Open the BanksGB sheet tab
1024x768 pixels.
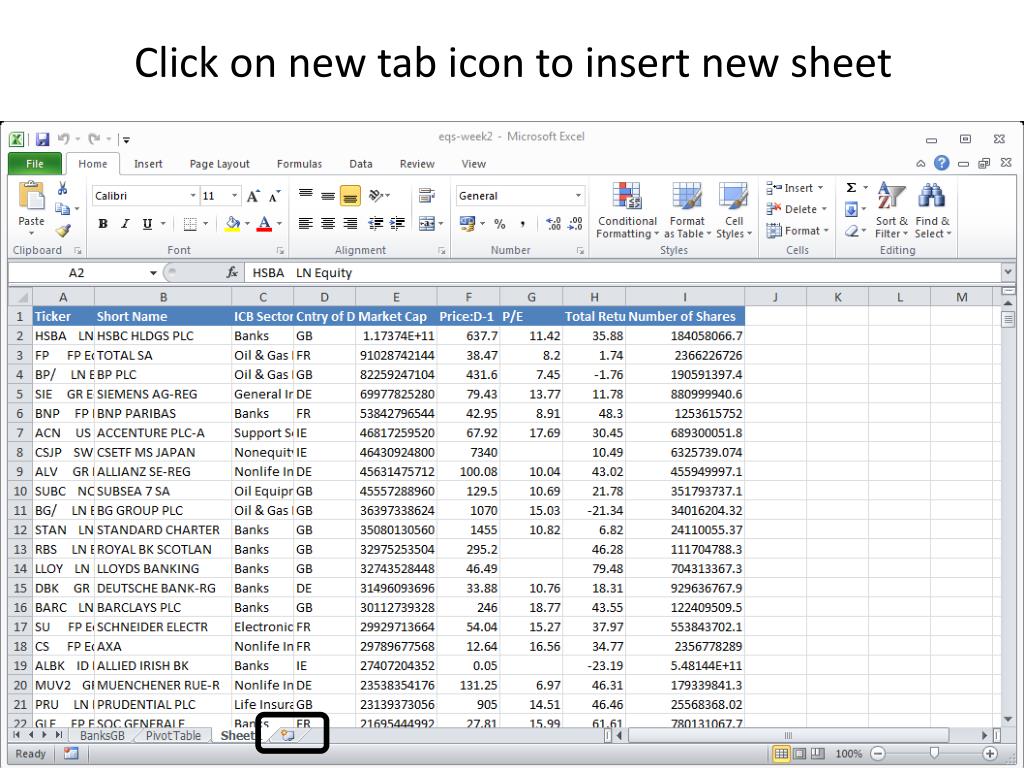coord(102,735)
